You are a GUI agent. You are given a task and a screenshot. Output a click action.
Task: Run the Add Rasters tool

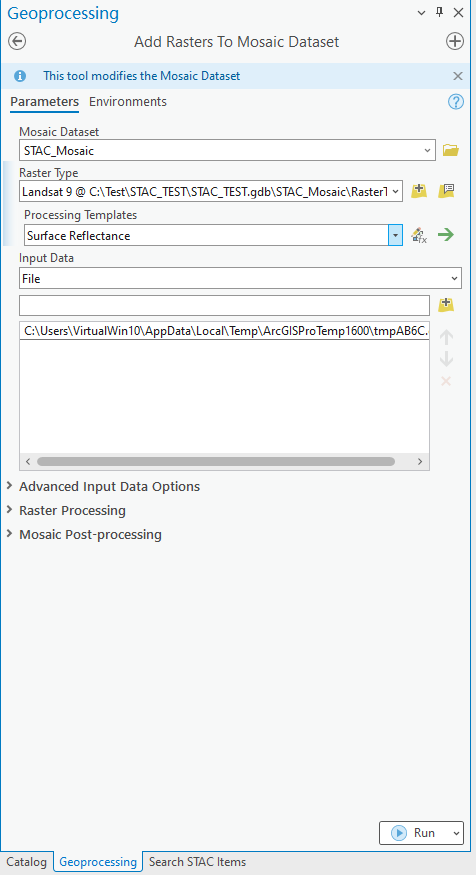tap(415, 833)
